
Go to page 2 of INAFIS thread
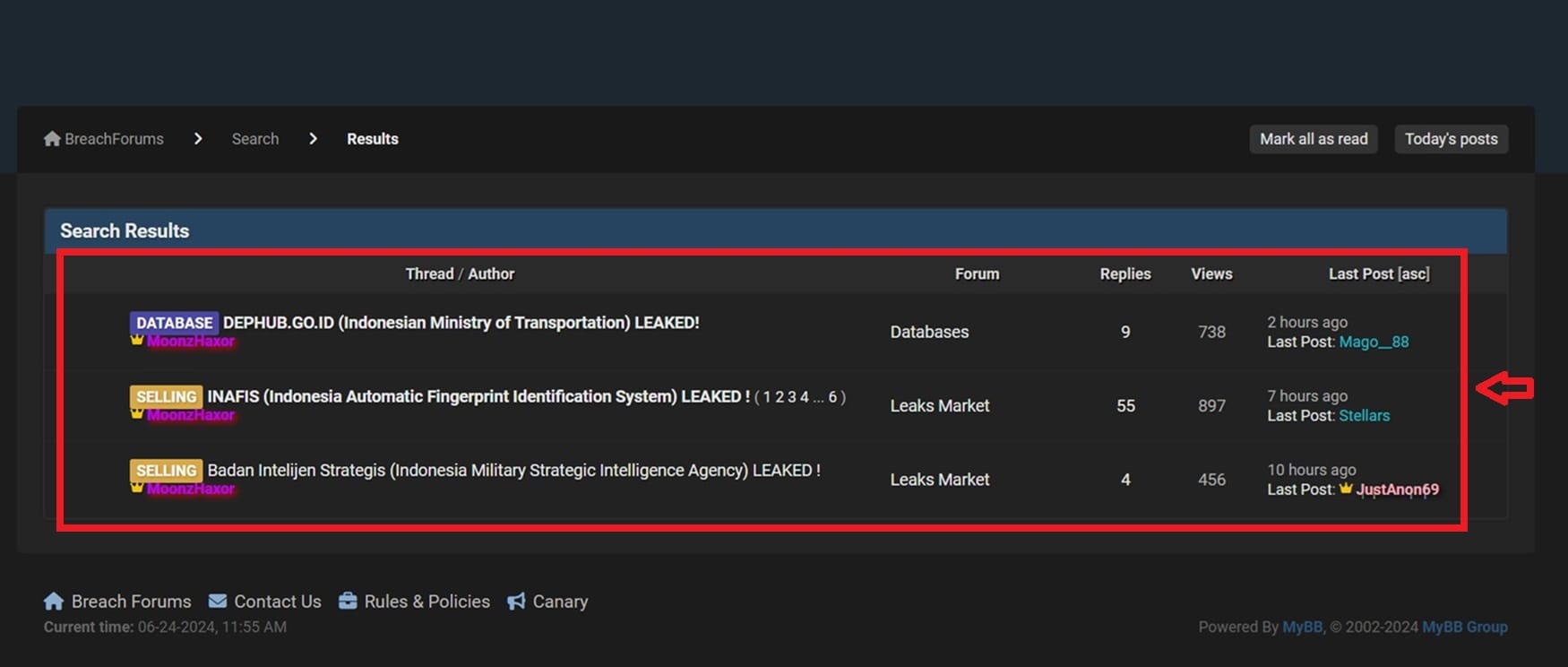point(779,396)
